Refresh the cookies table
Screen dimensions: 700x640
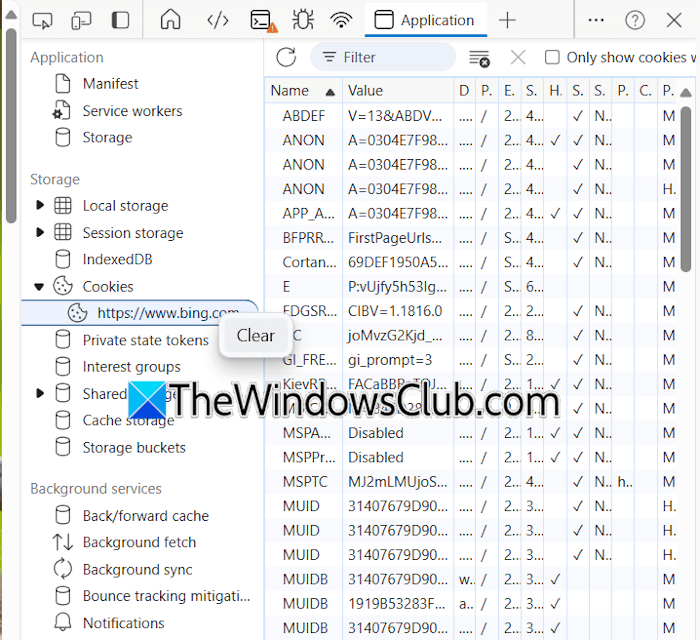click(x=286, y=57)
